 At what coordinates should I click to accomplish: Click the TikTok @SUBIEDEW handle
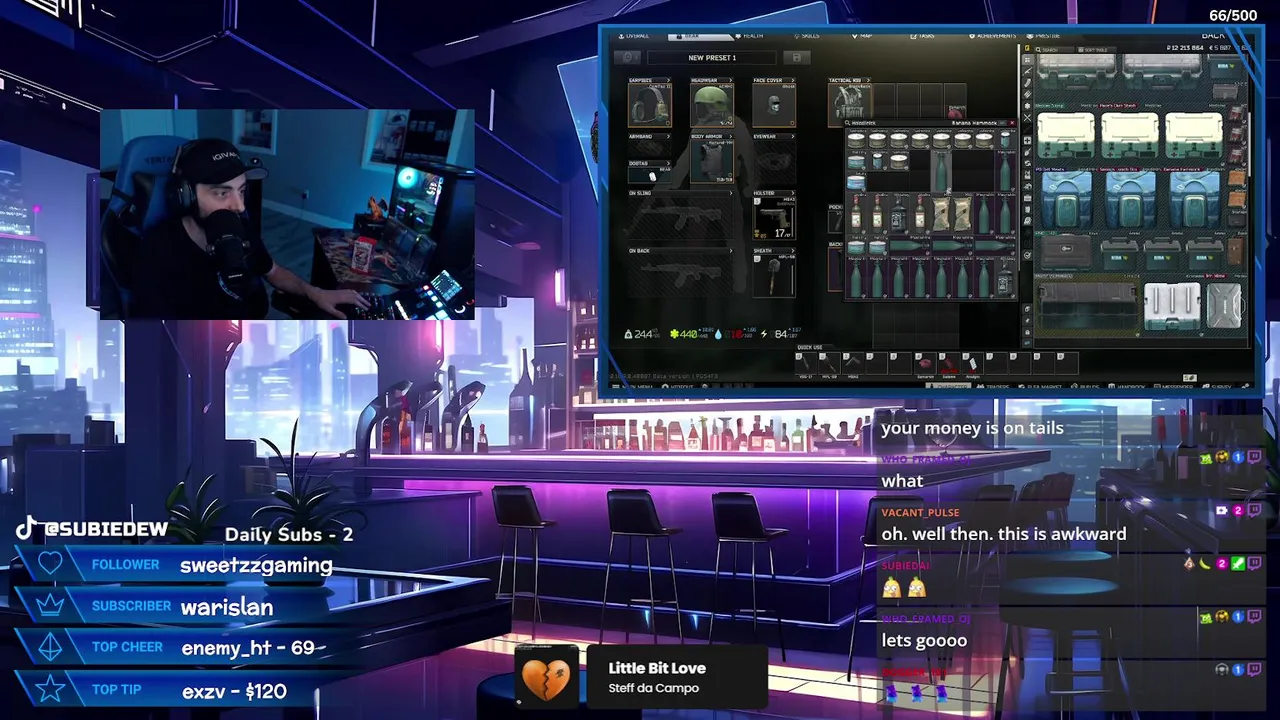(92, 529)
